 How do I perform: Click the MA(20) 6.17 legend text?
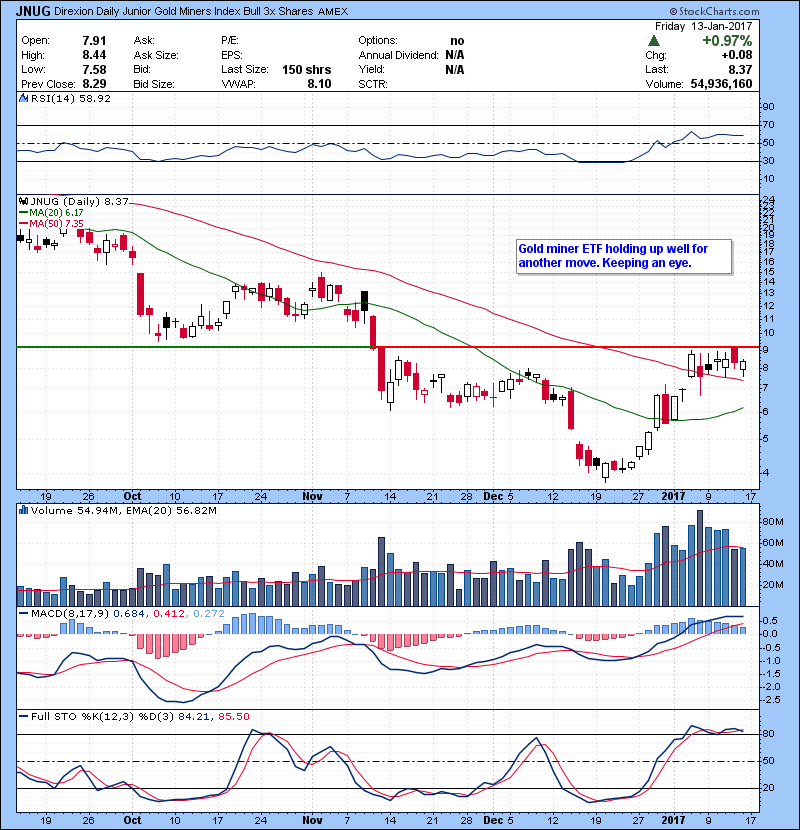[x=57, y=213]
